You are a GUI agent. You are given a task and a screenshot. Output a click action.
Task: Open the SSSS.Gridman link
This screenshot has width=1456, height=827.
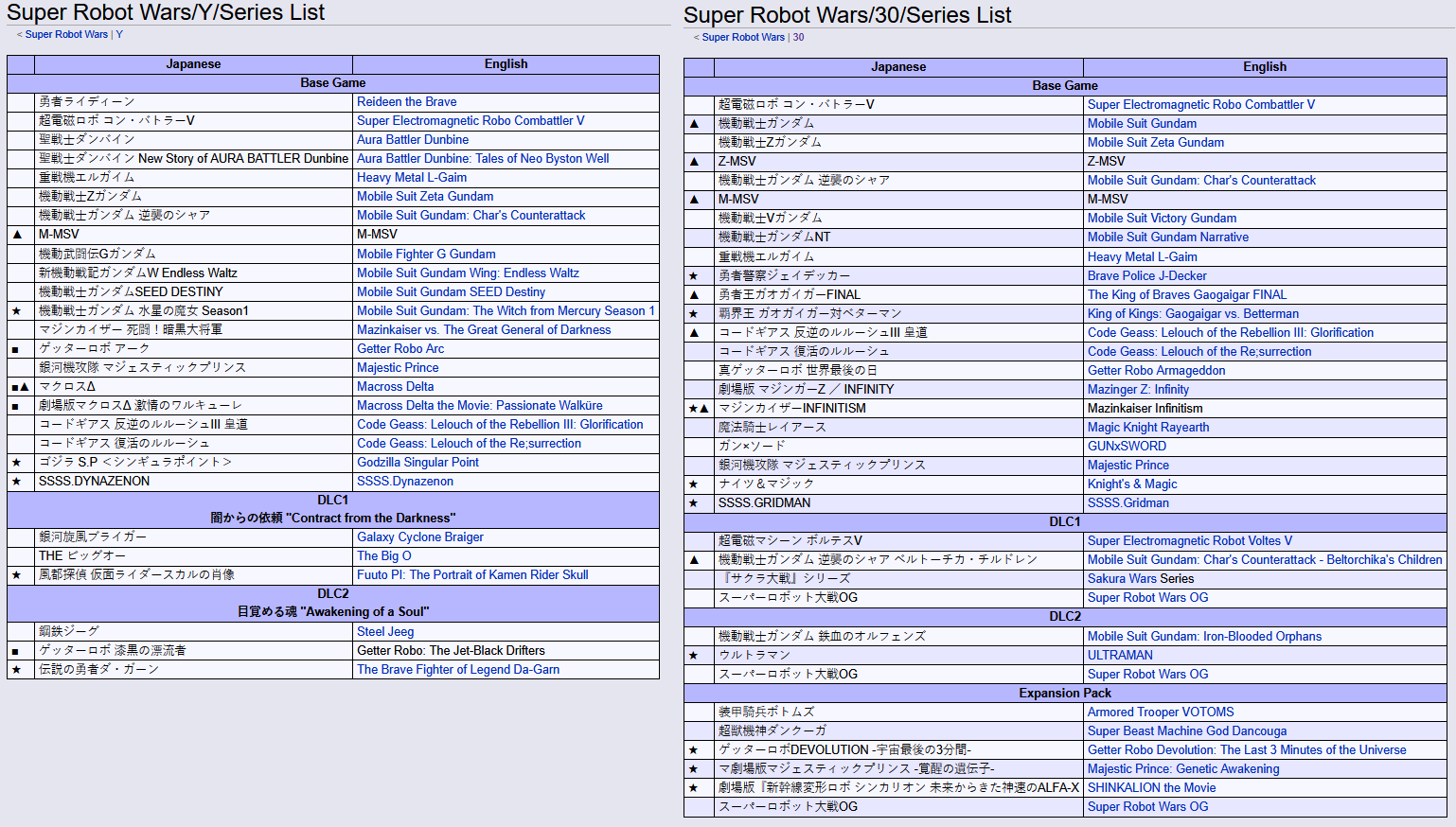click(x=1128, y=503)
